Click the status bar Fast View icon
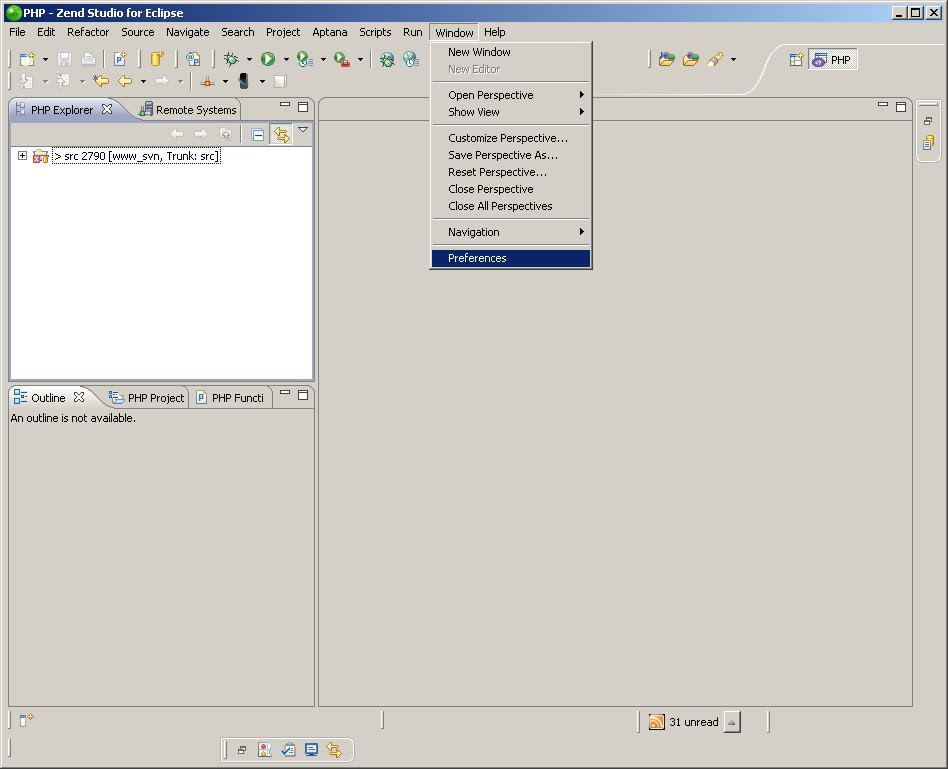Viewport: 948px width, 769px height. [26, 719]
